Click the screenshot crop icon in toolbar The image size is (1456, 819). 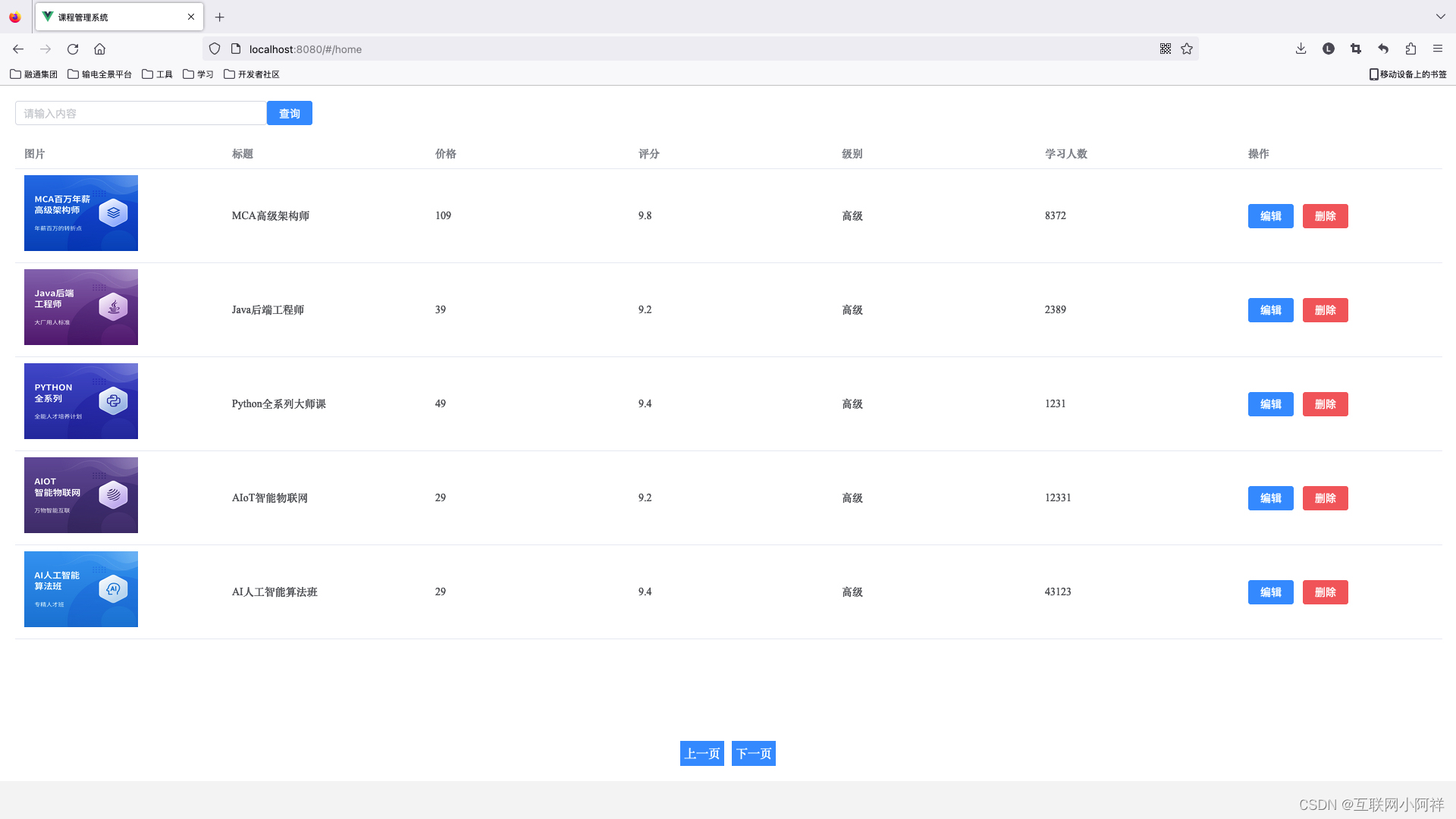1356,49
